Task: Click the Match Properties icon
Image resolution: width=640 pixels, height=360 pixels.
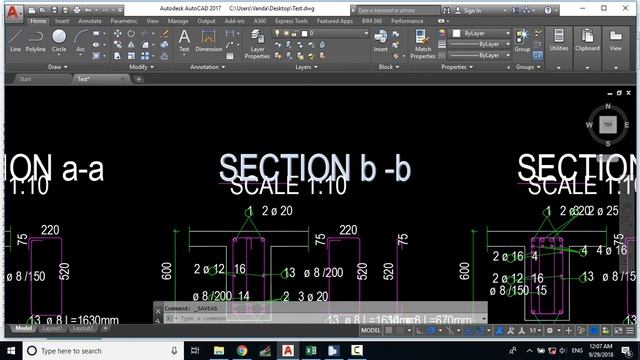Action: coord(423,44)
